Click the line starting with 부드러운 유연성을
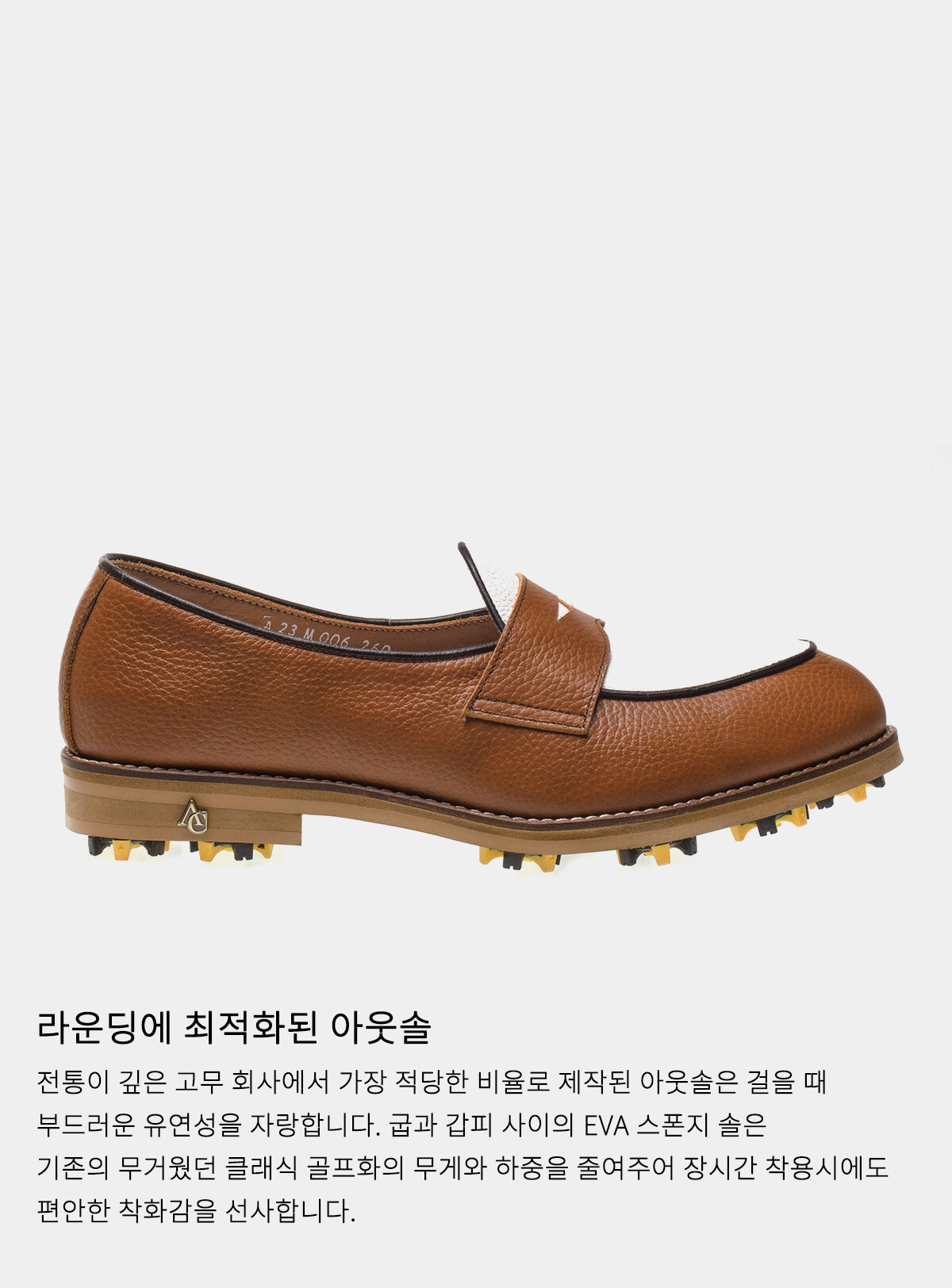The image size is (952, 1288). [x=401, y=1125]
